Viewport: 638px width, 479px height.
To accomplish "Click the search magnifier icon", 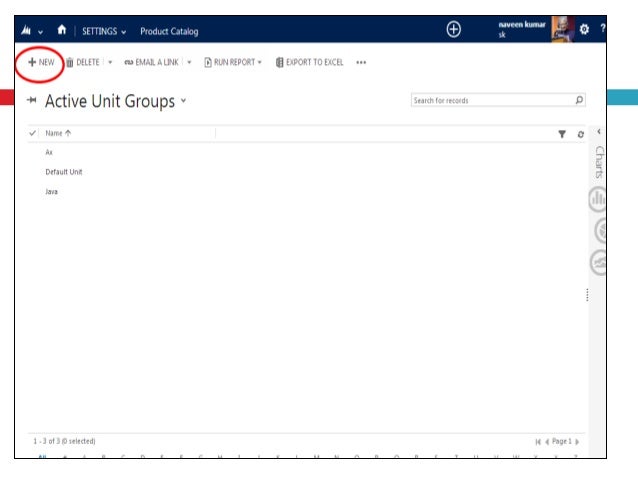I will (579, 100).
